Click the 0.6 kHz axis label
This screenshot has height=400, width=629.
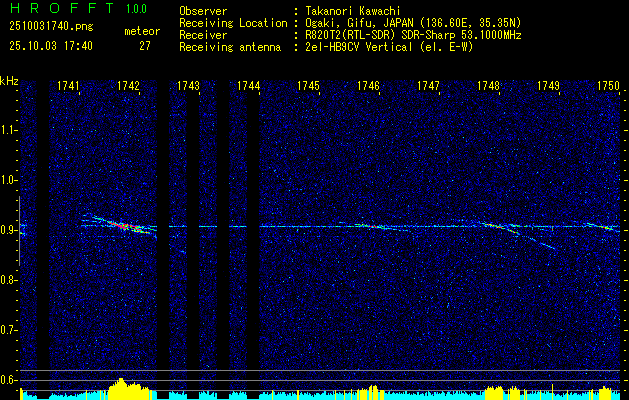point(9,380)
